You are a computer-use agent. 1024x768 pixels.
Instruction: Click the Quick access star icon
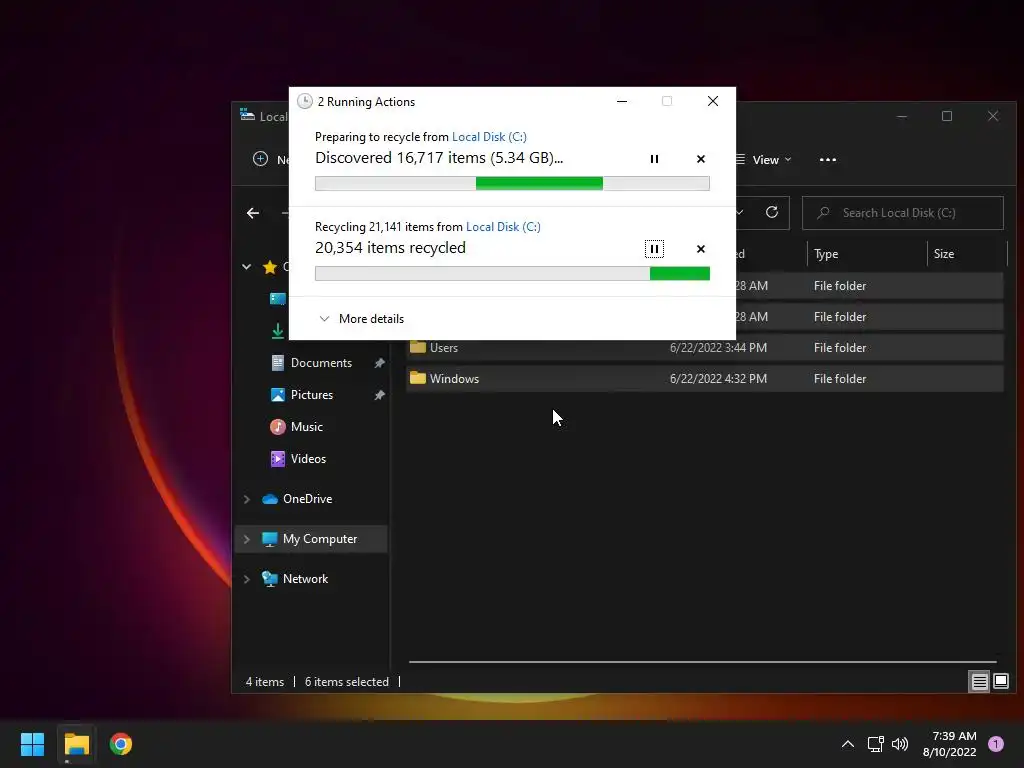click(x=270, y=266)
